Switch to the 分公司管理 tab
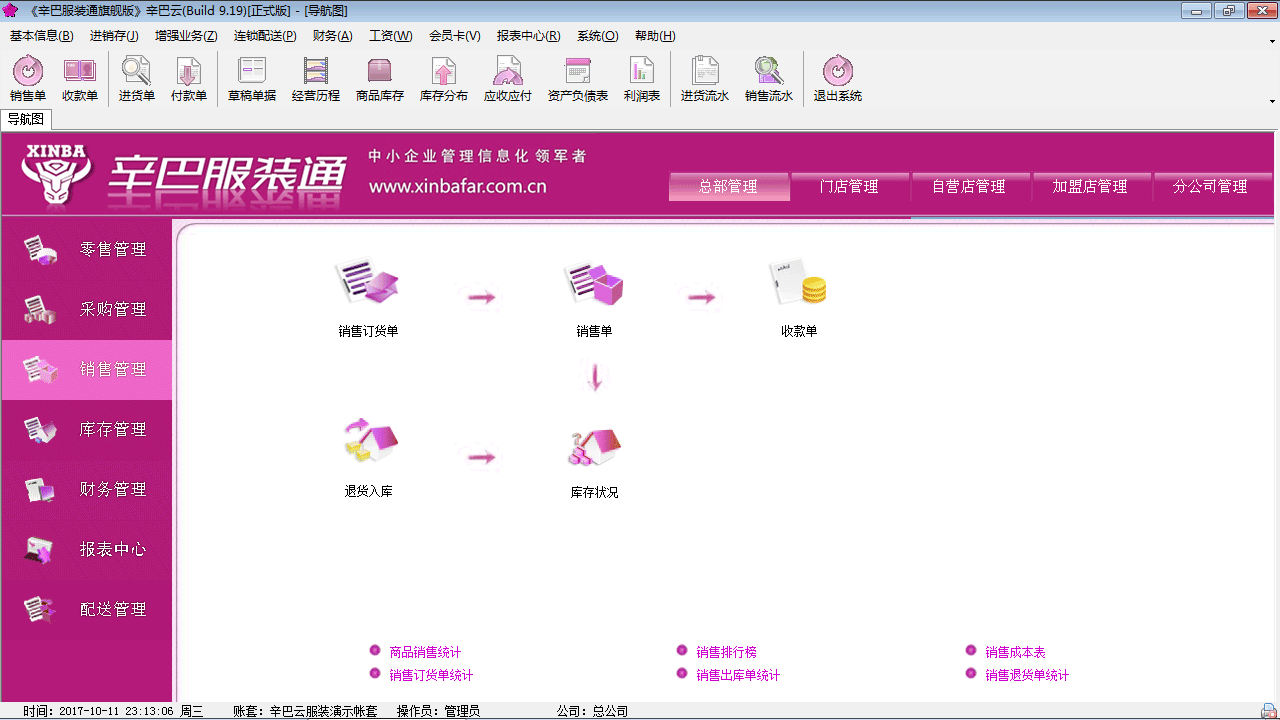This screenshot has width=1280, height=720. pos(1211,186)
